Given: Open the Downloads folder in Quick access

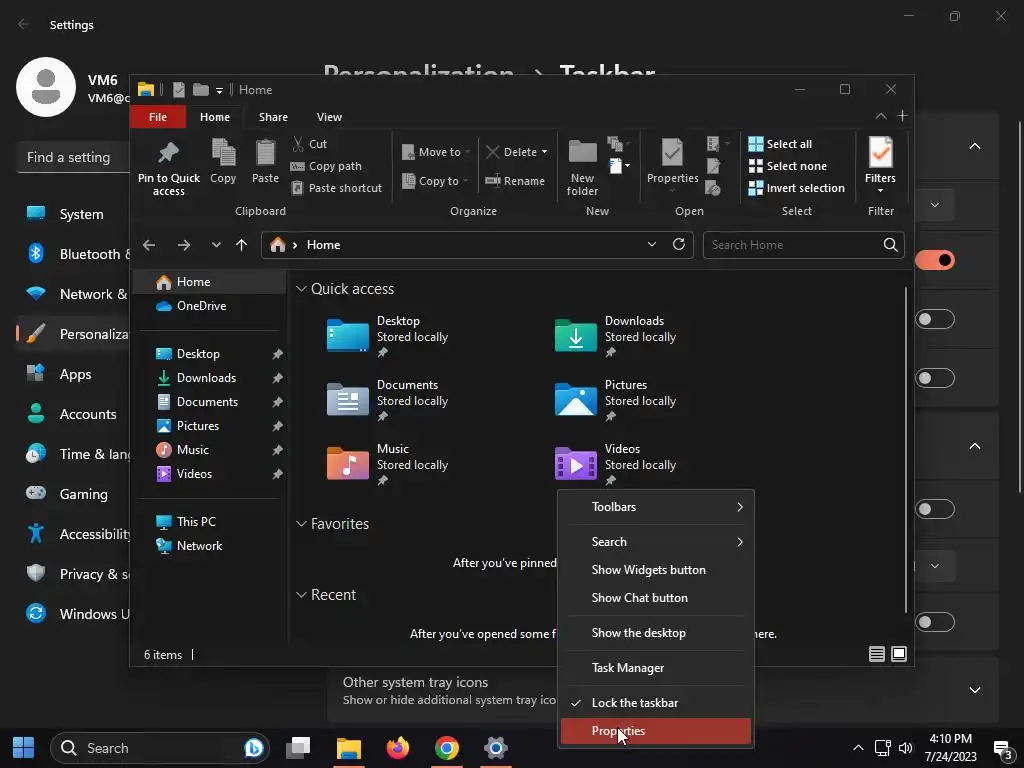Looking at the screenshot, I should pyautogui.click(x=614, y=336).
